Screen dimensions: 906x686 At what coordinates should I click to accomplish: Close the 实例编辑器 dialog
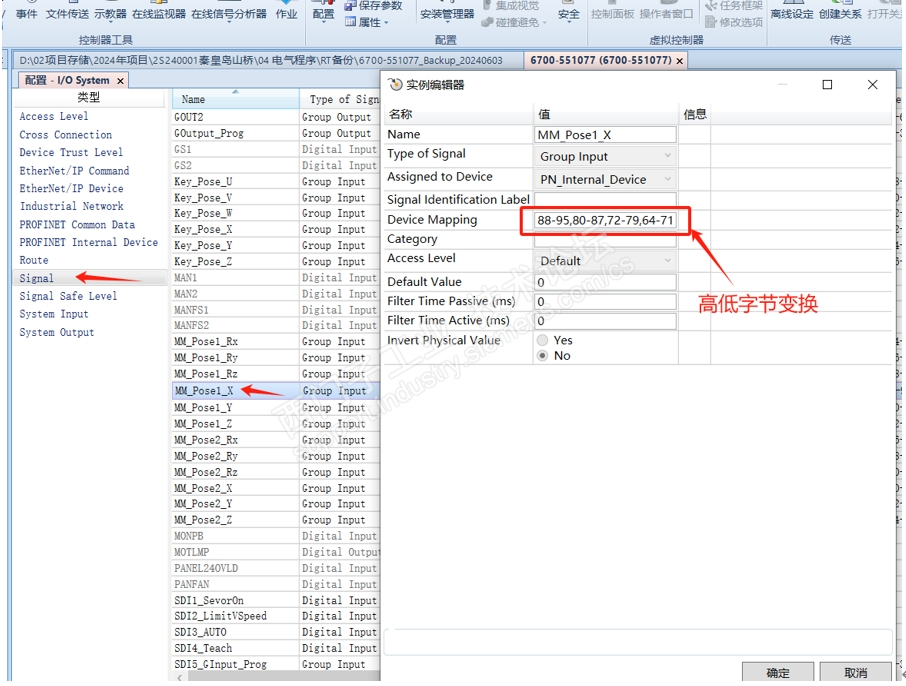872,85
